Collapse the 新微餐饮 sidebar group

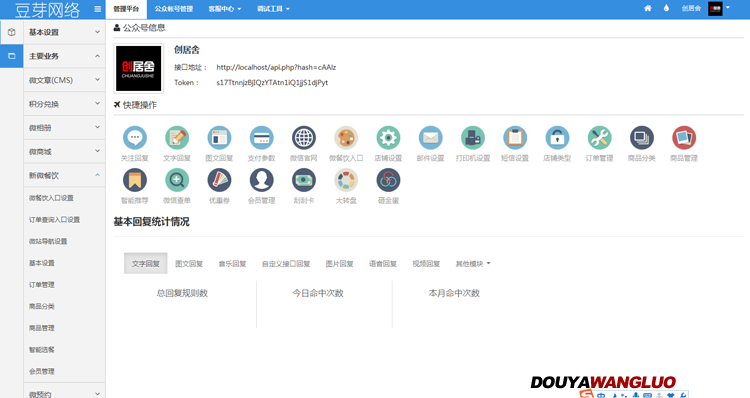tap(64, 176)
